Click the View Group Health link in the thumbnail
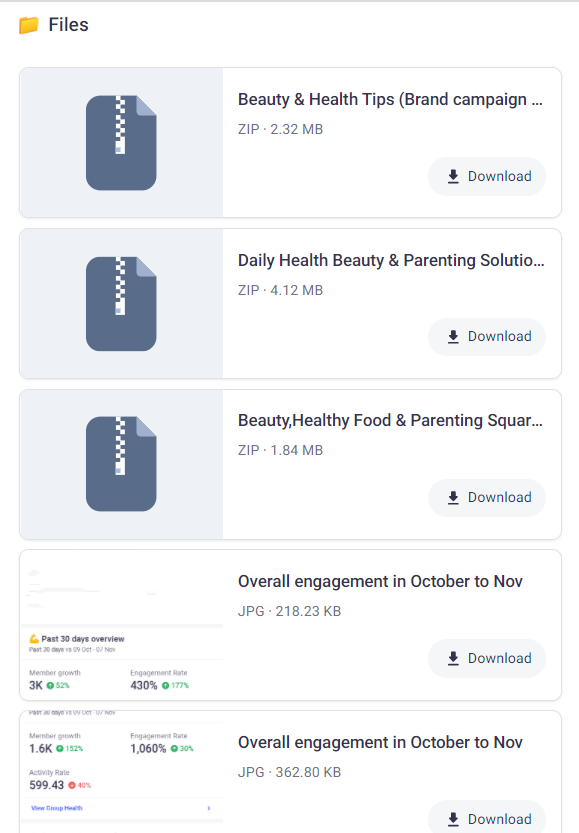579x833 pixels. pyautogui.click(x=57, y=808)
